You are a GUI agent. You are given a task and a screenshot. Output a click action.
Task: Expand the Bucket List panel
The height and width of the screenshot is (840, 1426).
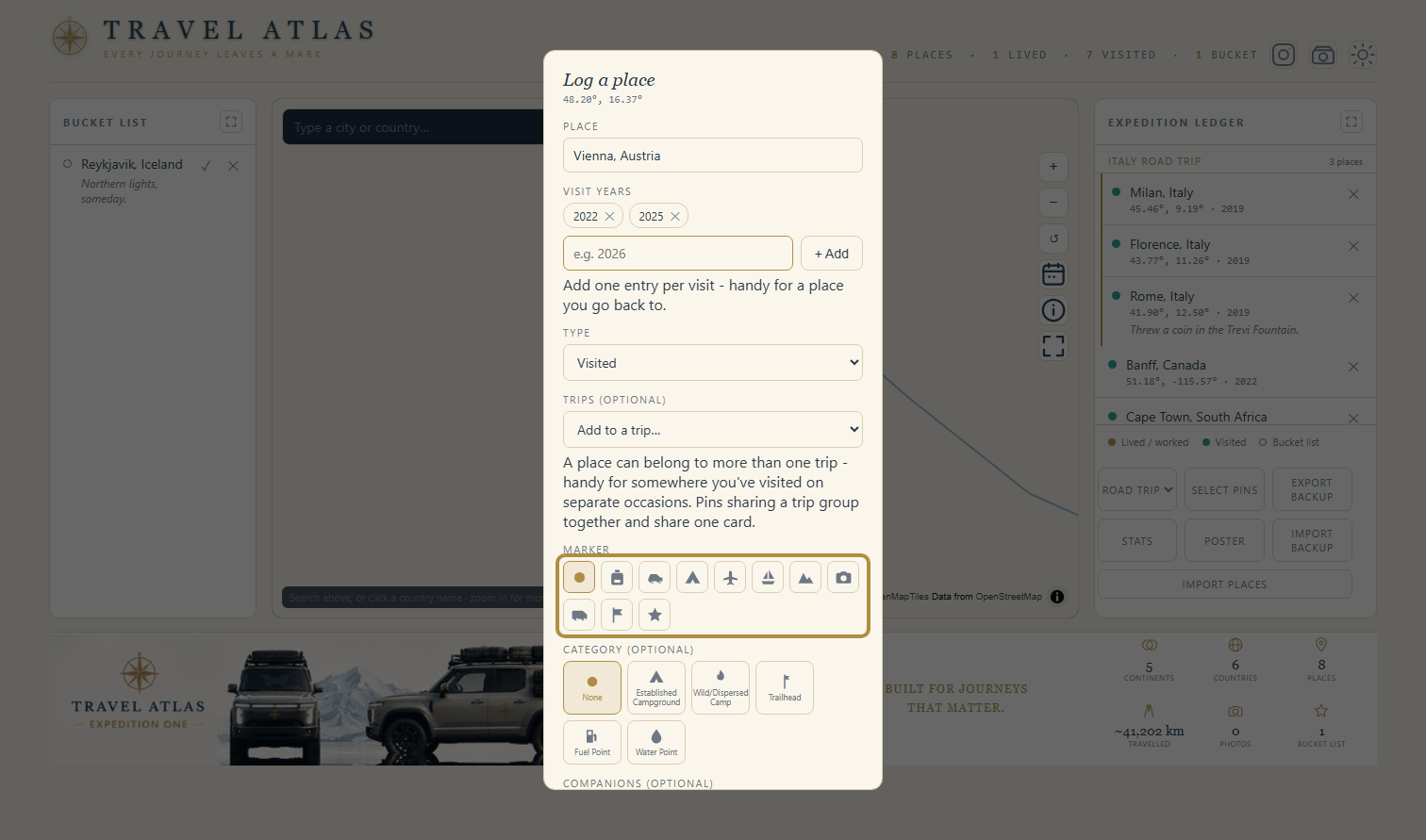coord(231,122)
